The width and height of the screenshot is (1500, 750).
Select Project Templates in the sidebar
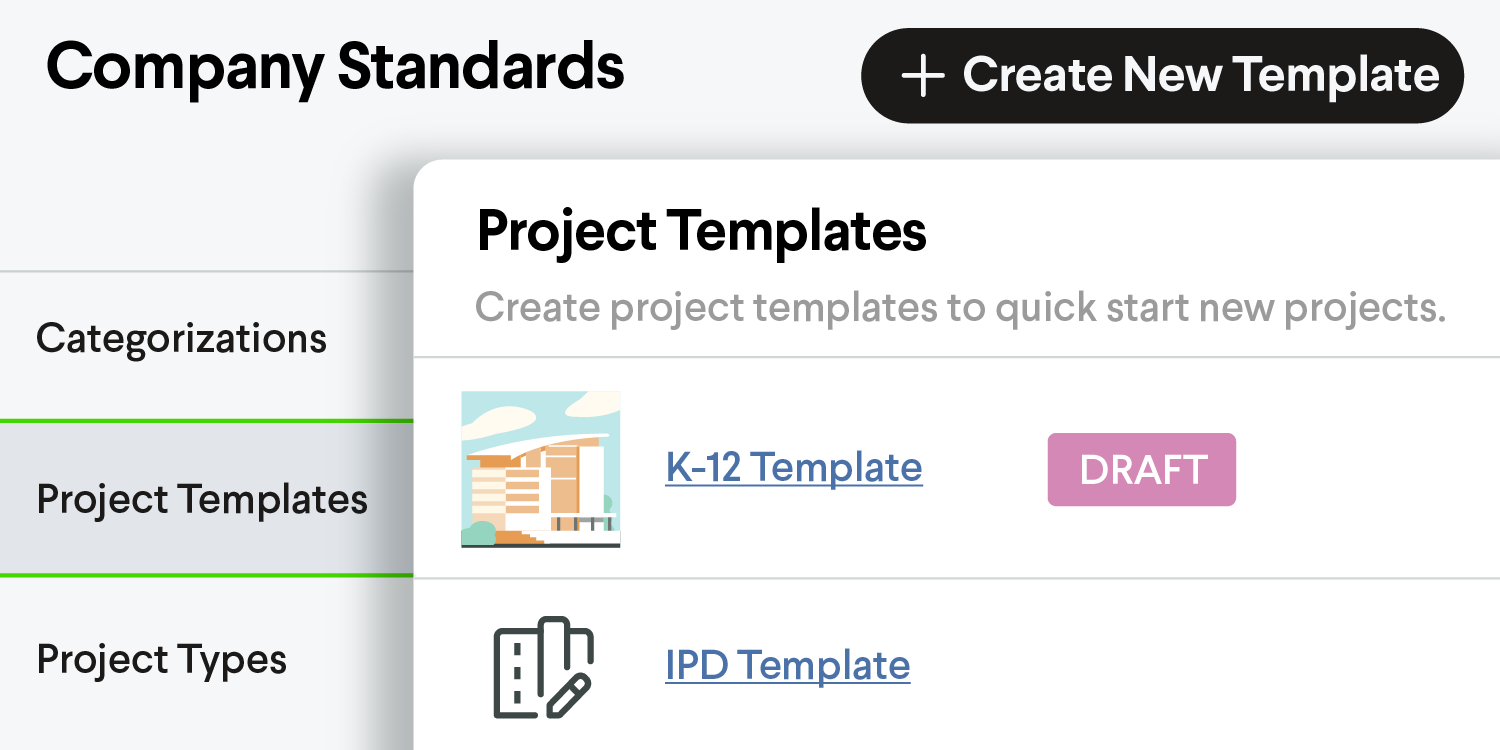[206, 499]
